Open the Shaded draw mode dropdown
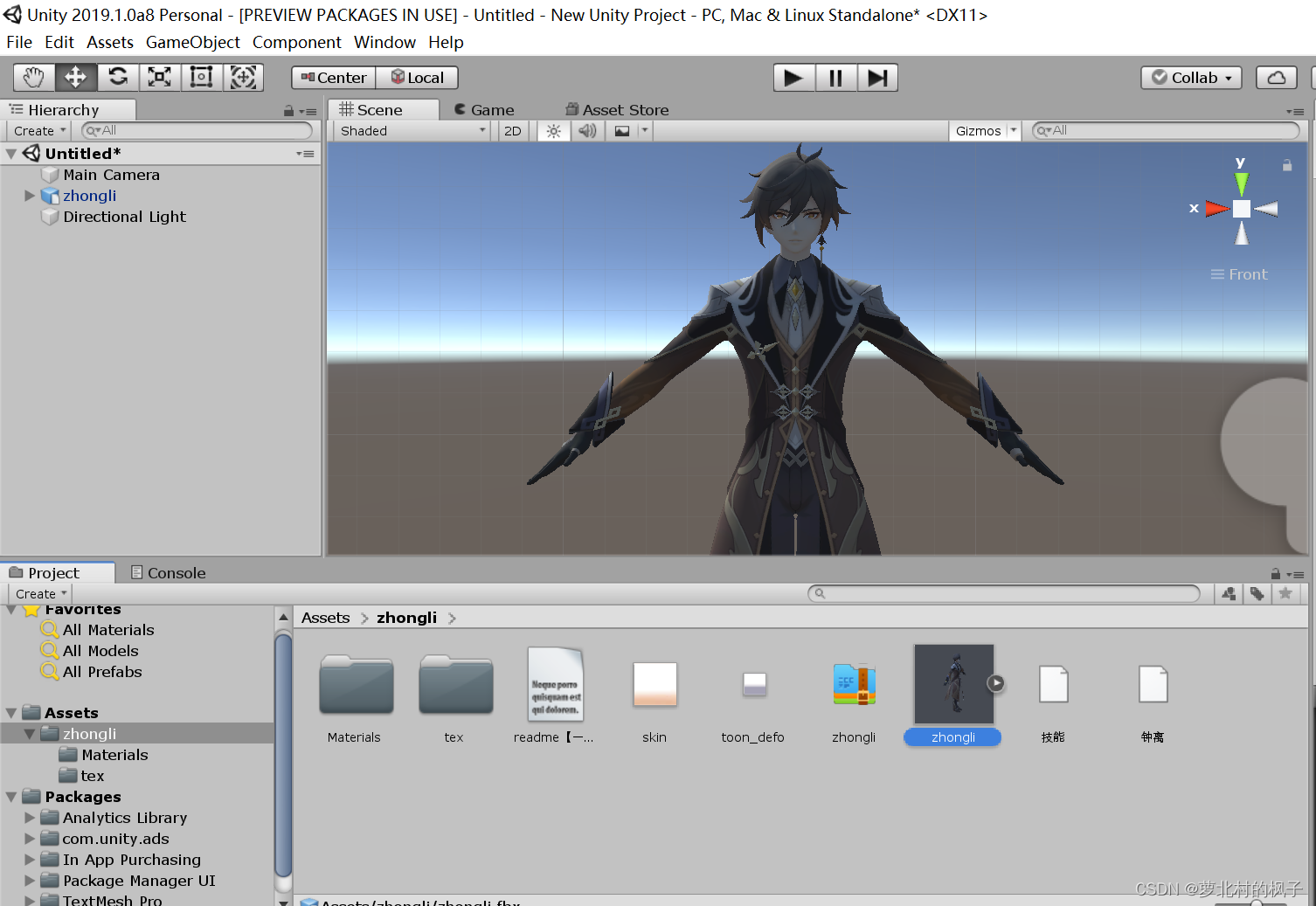The height and width of the screenshot is (906, 1316). click(x=413, y=131)
